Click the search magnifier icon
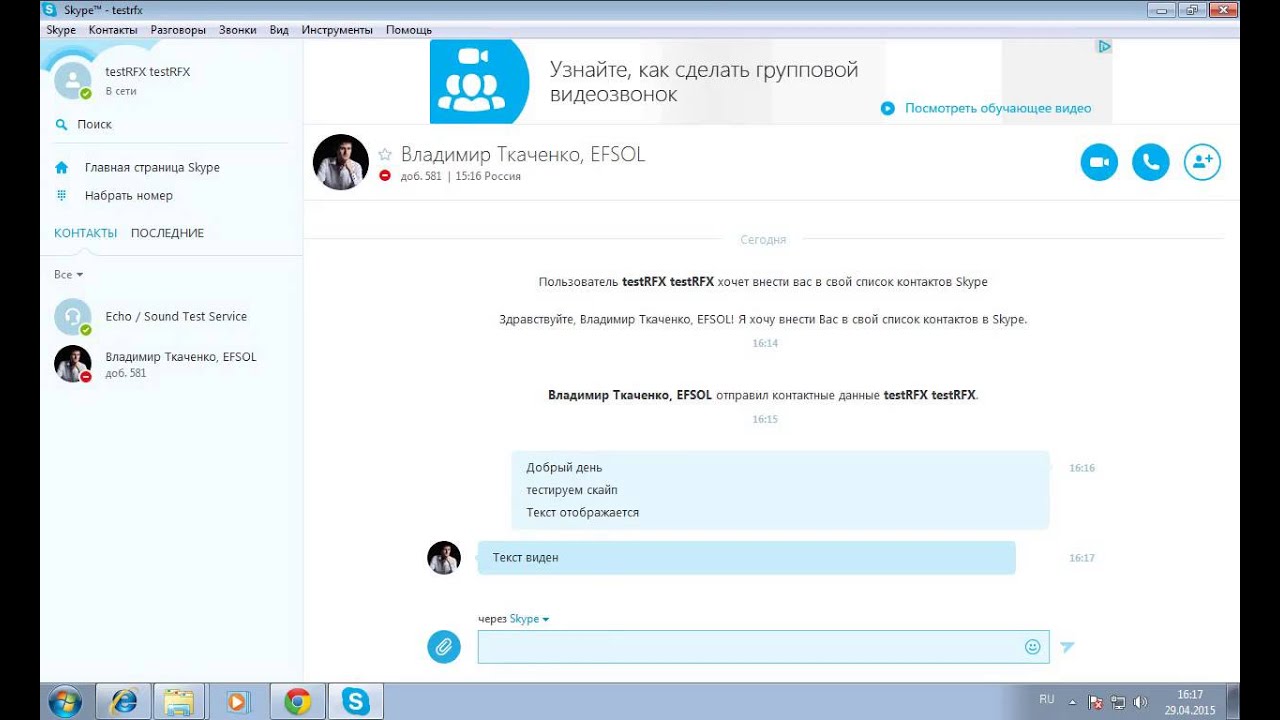Image resolution: width=1280 pixels, height=720 pixels. [61, 125]
